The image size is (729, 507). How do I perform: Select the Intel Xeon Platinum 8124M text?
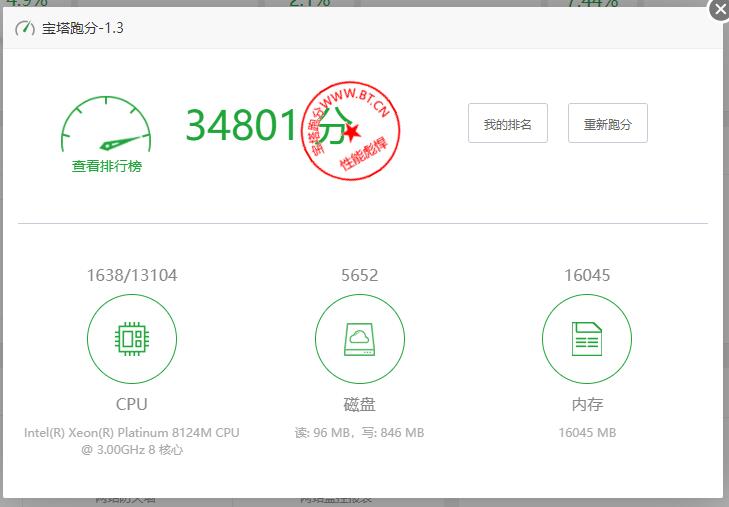tap(132, 433)
